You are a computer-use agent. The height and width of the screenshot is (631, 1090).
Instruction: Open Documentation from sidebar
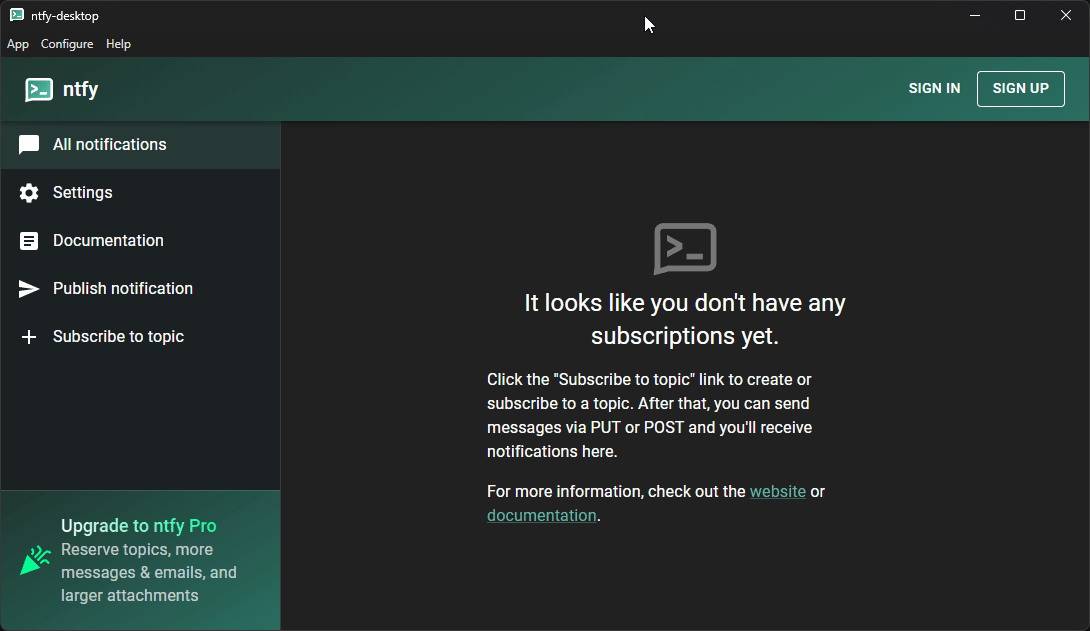coord(140,240)
